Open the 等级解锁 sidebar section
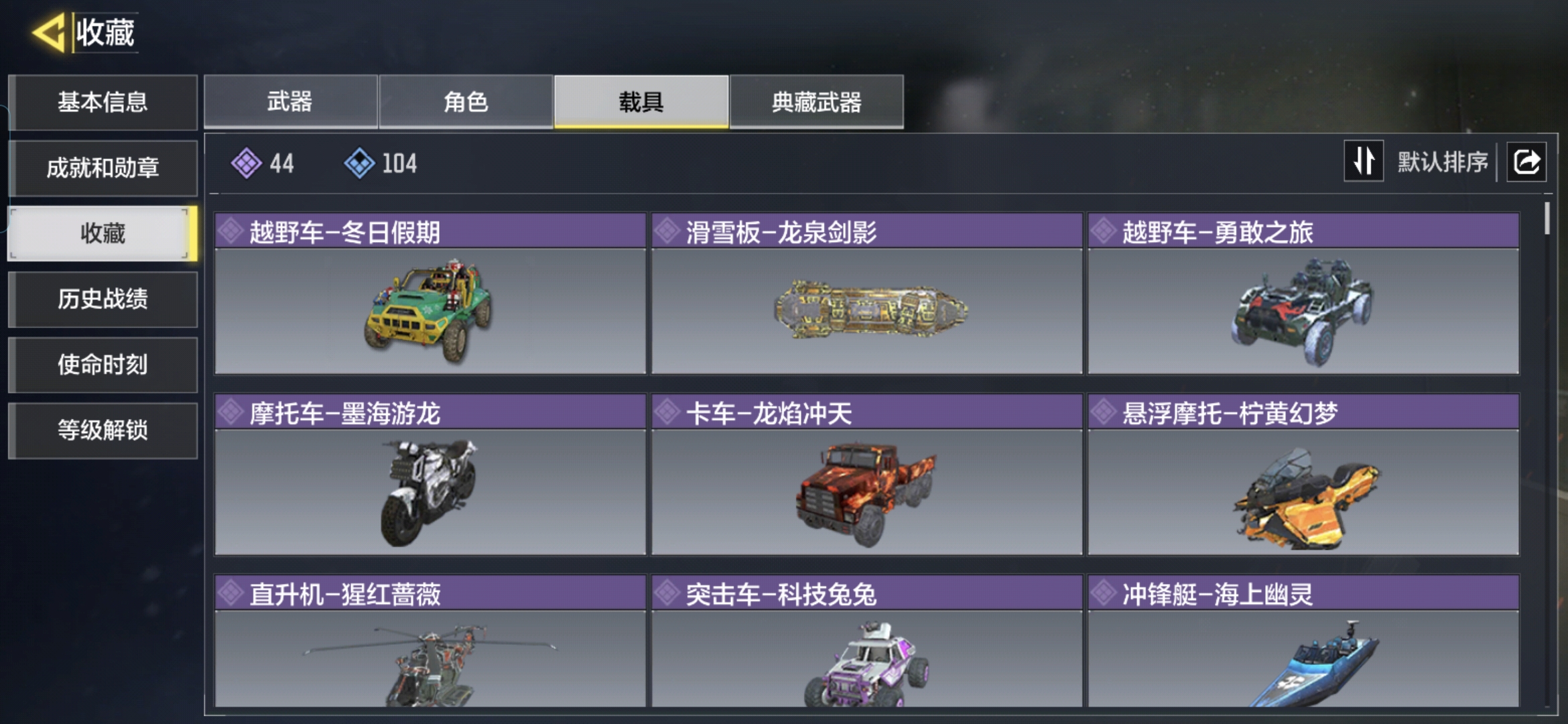The width and height of the screenshot is (1568, 724). click(x=103, y=430)
